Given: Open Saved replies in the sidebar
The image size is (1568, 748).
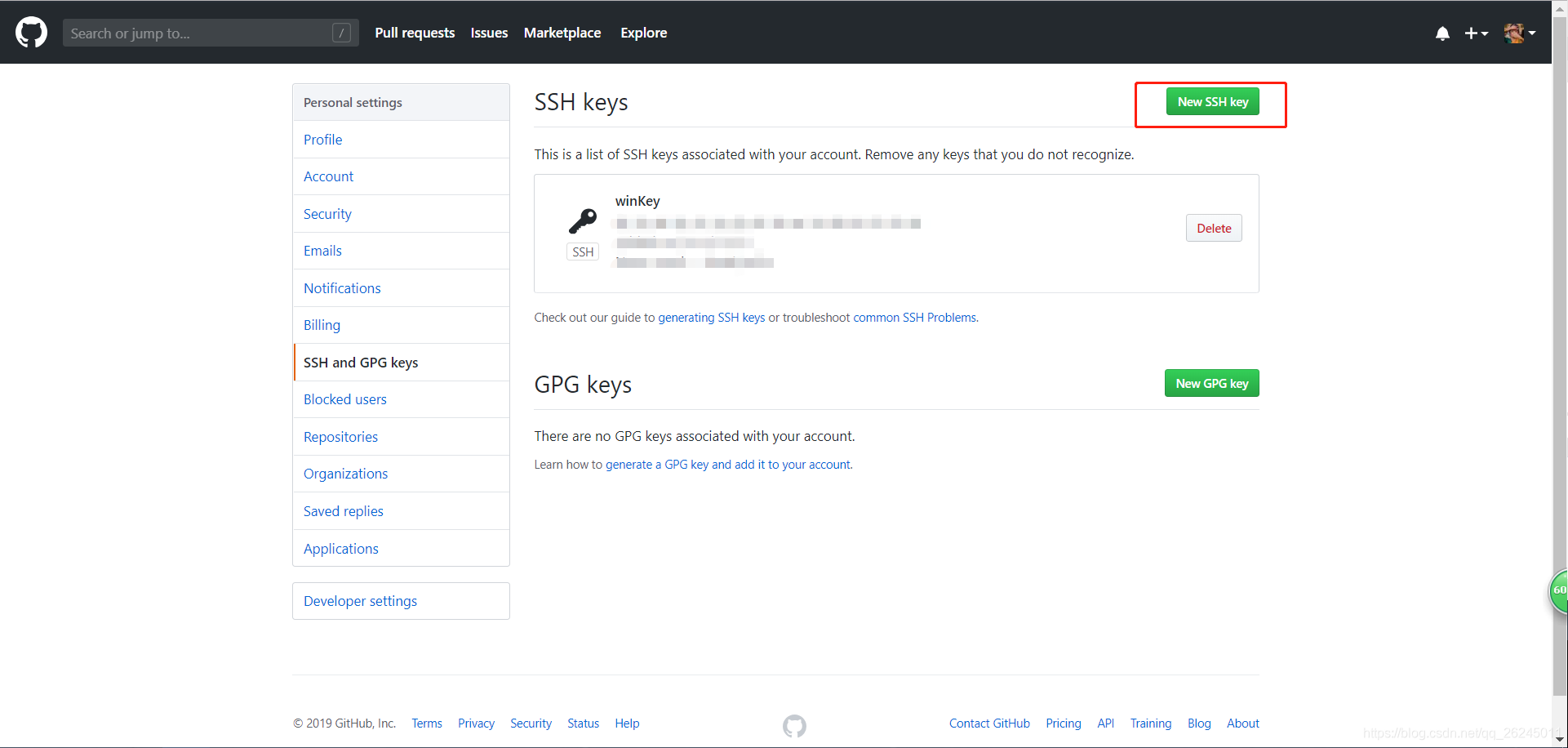Looking at the screenshot, I should pos(401,511).
